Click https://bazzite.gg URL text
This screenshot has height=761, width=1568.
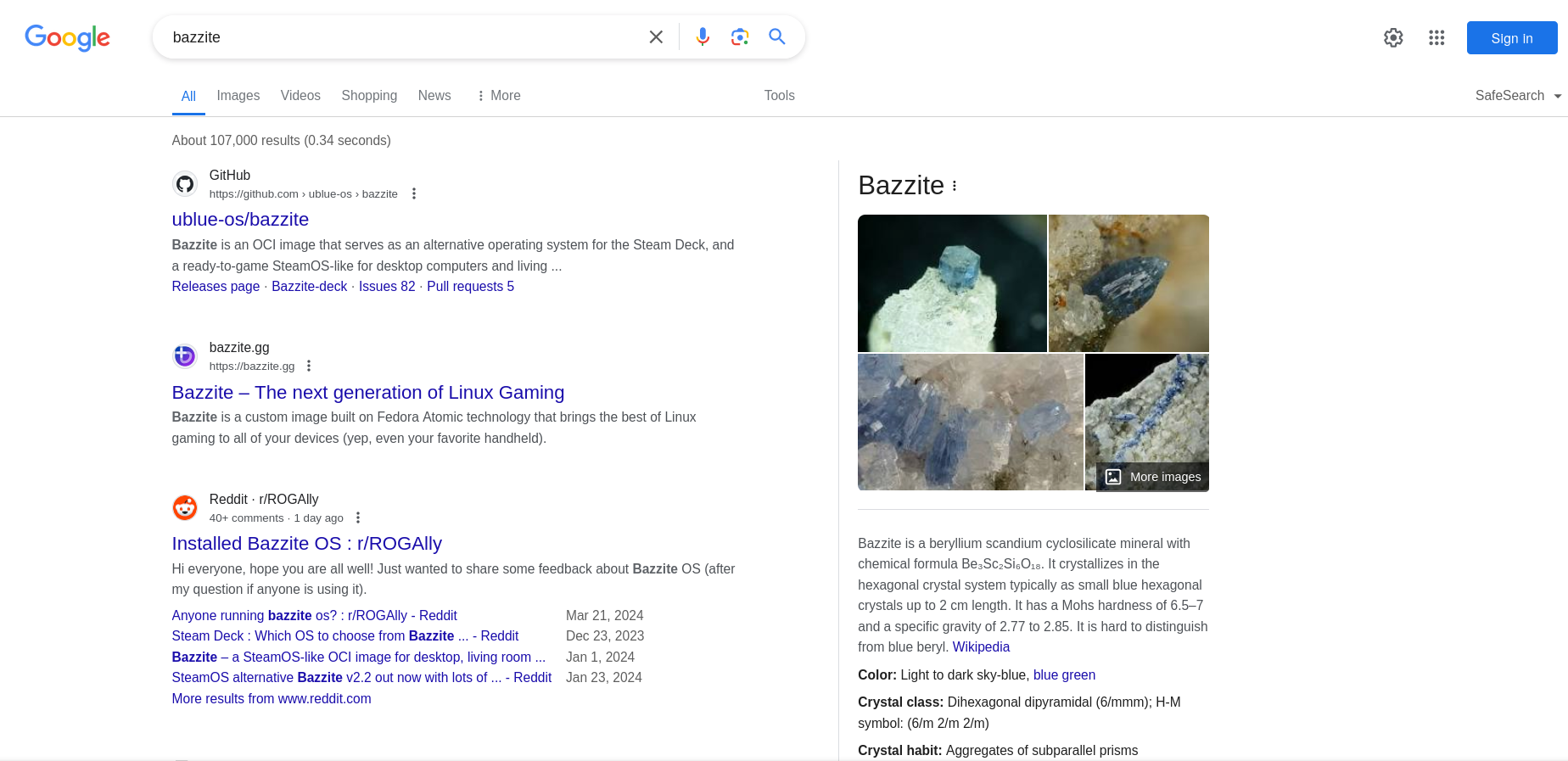252,367
